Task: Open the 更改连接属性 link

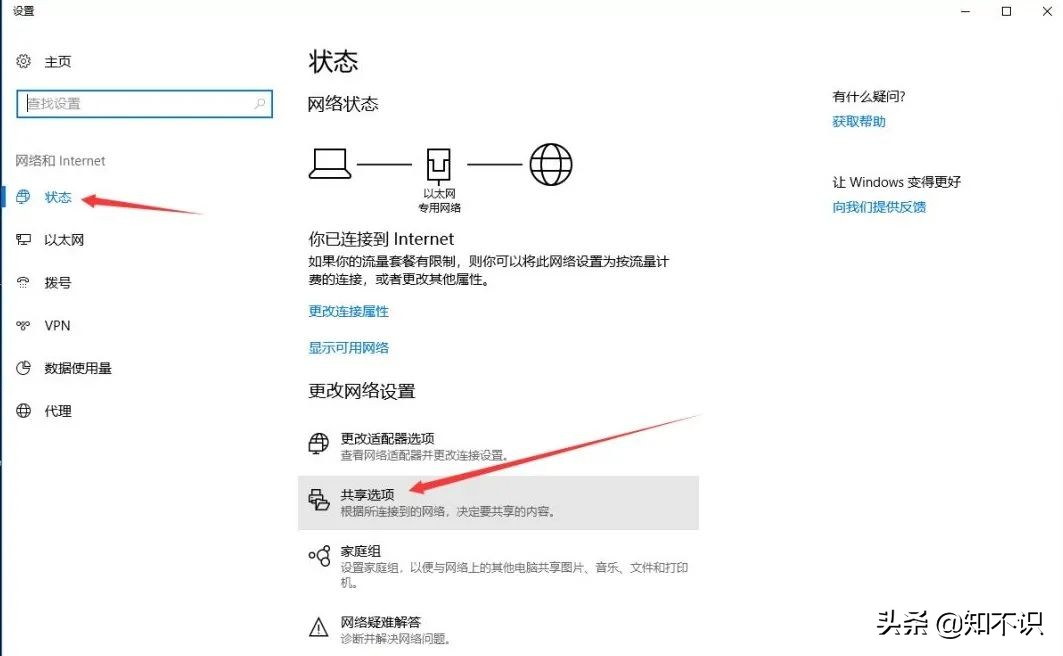Action: click(x=348, y=311)
